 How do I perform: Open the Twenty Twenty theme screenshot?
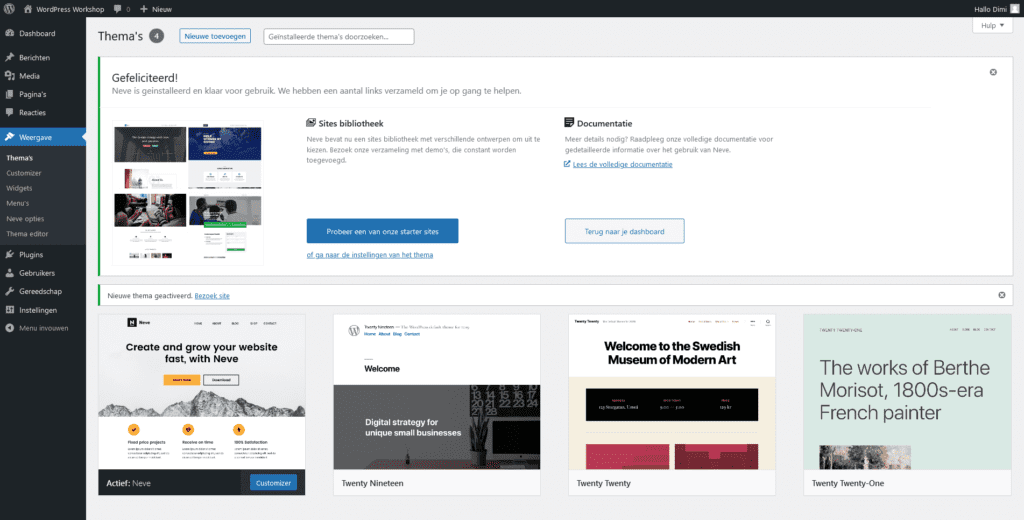click(x=672, y=392)
